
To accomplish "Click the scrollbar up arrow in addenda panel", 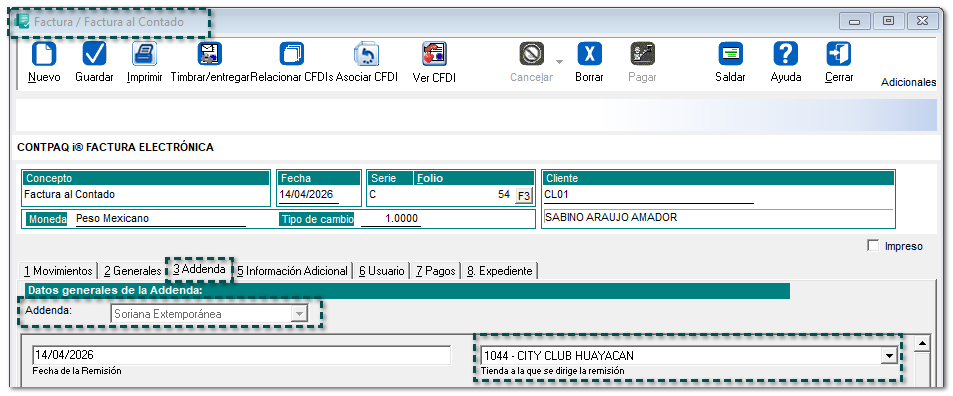I will [922, 344].
